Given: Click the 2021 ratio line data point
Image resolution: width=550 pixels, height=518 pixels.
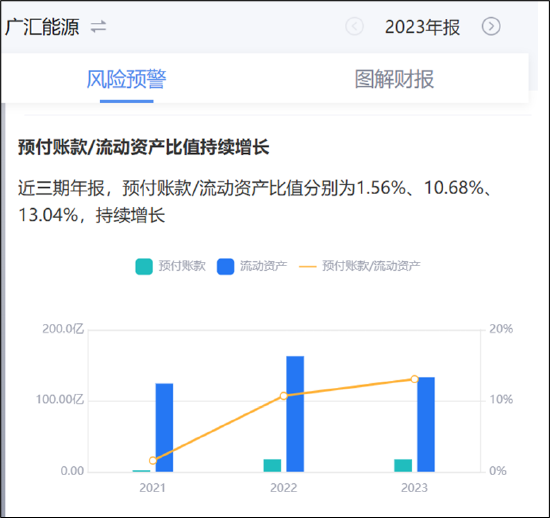Looking at the screenshot, I should click(x=153, y=460).
